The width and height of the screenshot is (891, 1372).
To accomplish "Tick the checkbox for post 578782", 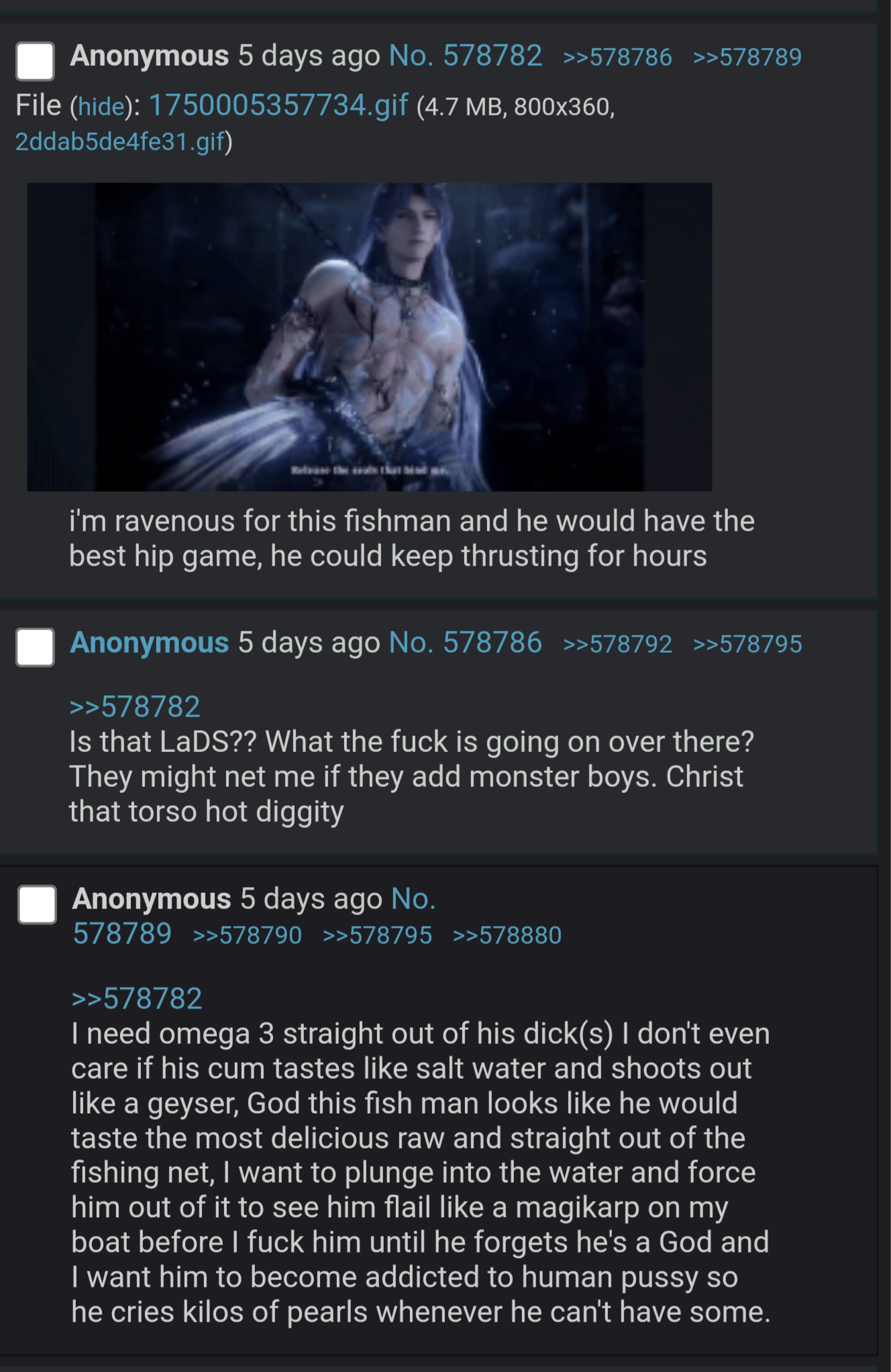I will click(x=35, y=61).
